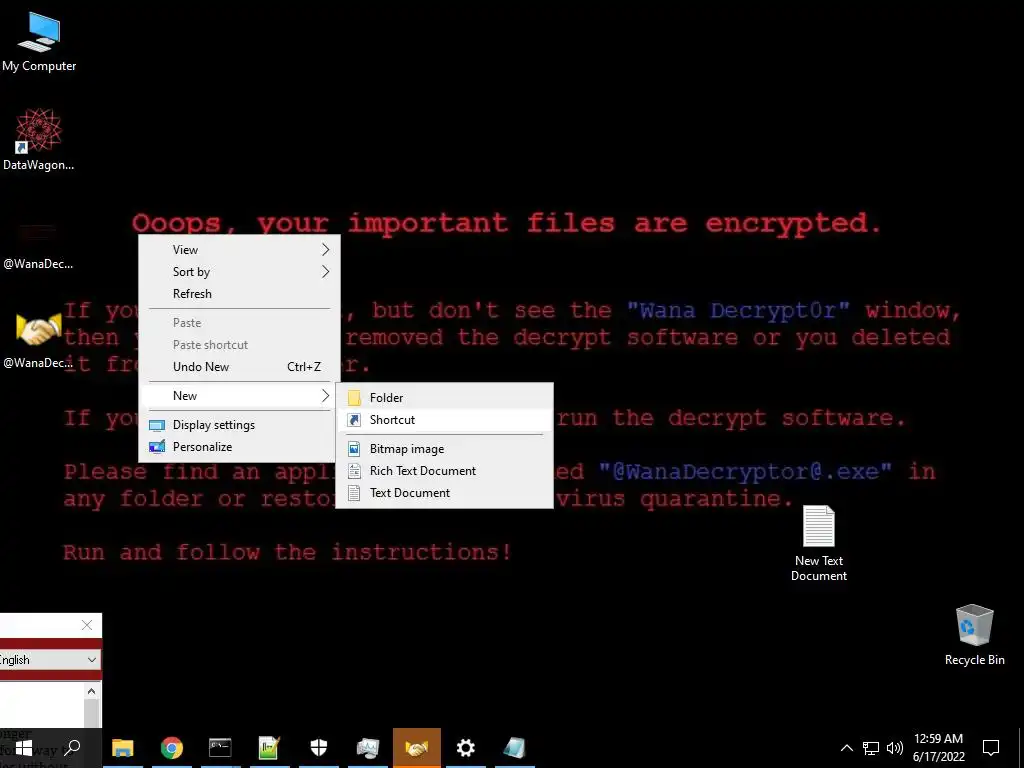Image resolution: width=1024 pixels, height=768 pixels.
Task: Click Refresh in the context menu
Action: coord(239,294)
